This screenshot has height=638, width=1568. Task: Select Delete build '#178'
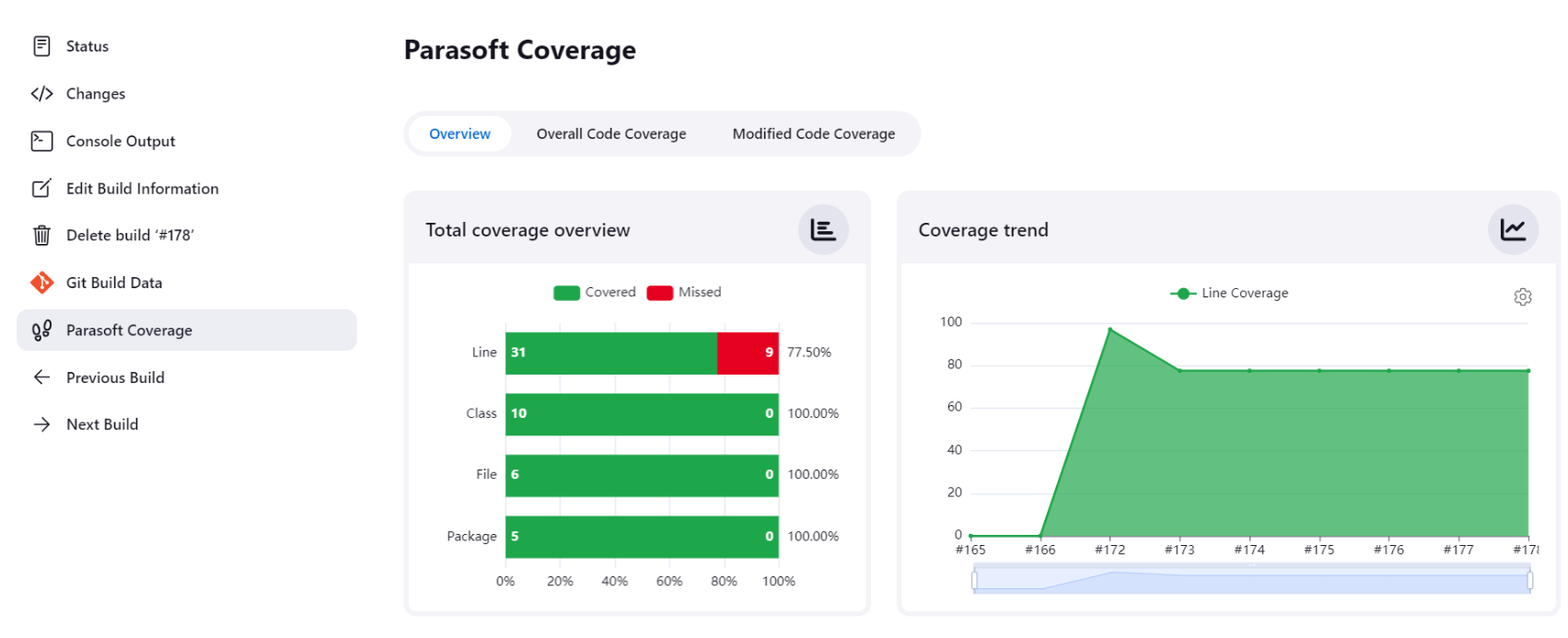coord(130,236)
